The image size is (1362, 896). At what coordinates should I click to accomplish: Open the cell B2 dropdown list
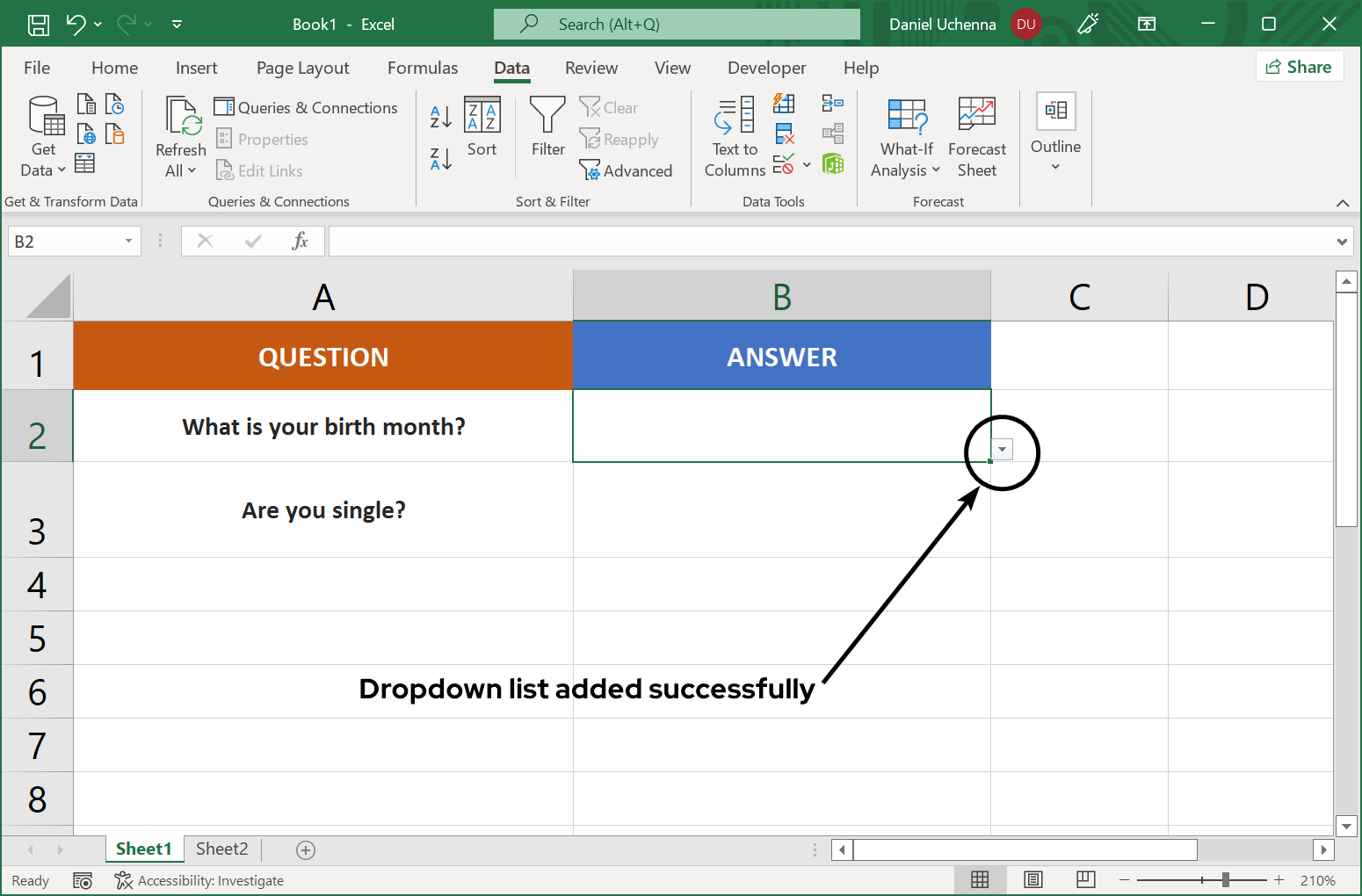click(1002, 449)
